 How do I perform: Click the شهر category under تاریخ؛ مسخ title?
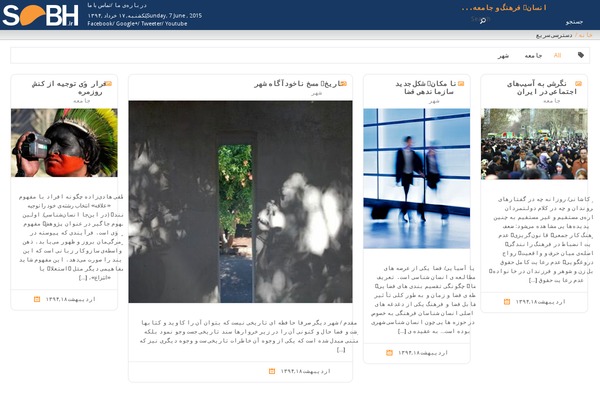316,93
